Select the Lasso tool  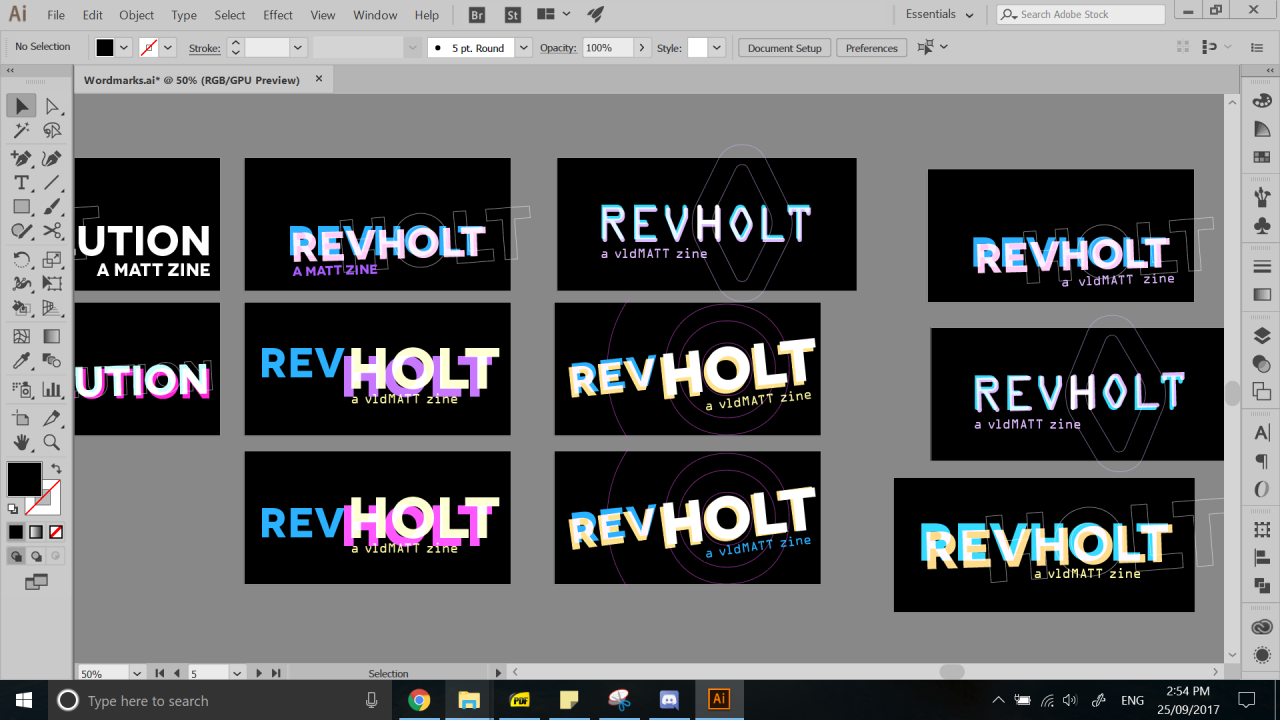point(52,131)
